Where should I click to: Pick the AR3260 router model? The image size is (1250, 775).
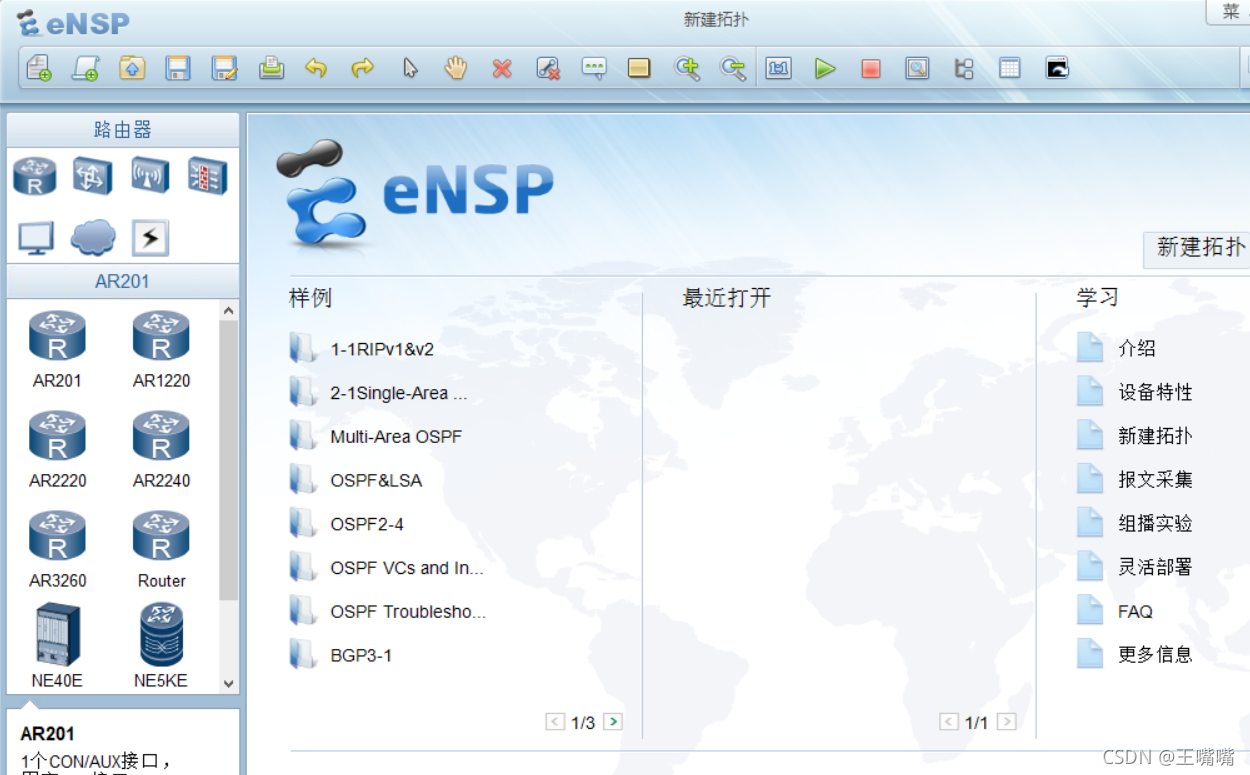pos(57,550)
